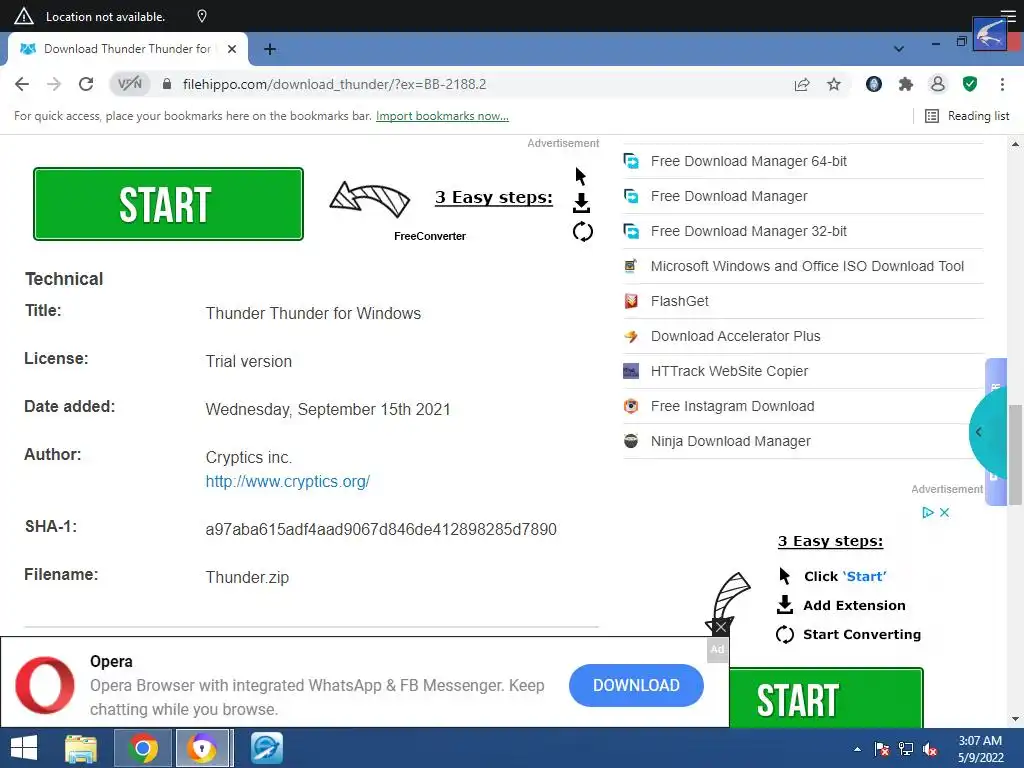Open HTTrack WebSite Copier entry
This screenshot has width=1024, height=768.
(729, 371)
